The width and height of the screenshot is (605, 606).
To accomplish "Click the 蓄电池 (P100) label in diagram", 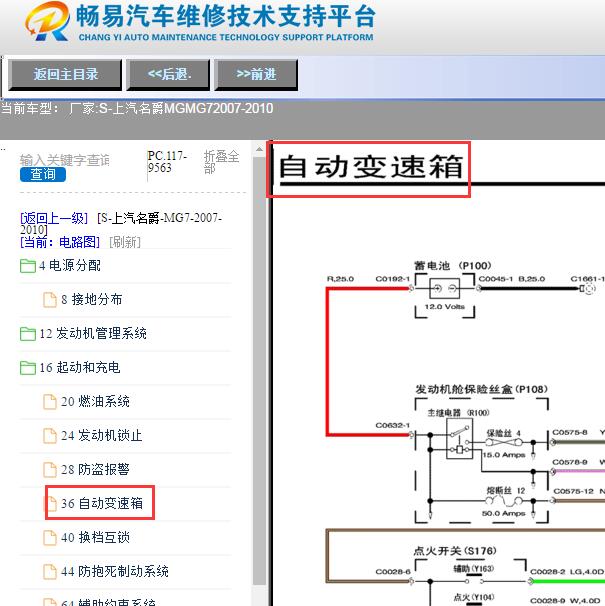I will [x=453, y=266].
